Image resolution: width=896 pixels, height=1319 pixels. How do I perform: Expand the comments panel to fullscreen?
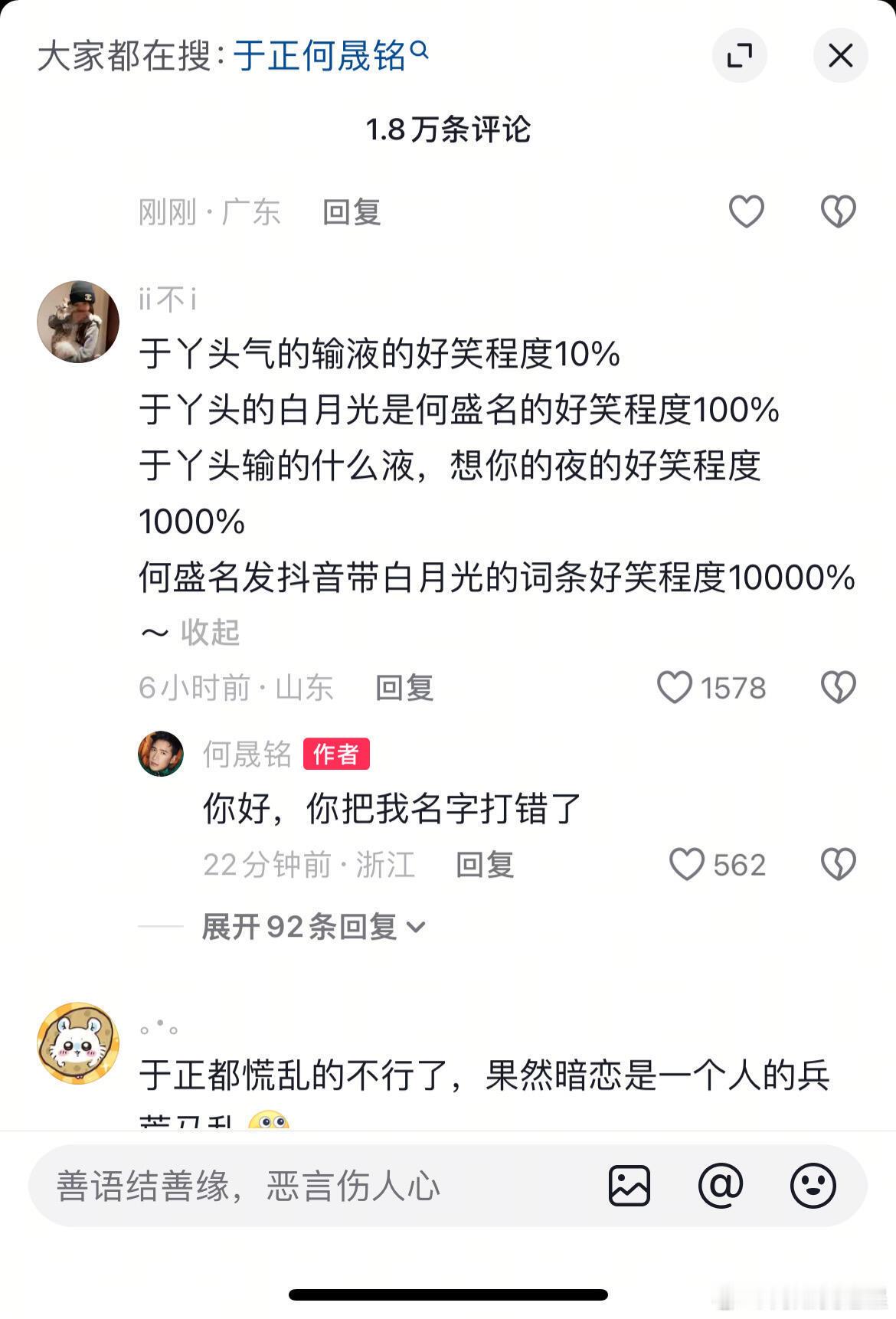[x=739, y=55]
